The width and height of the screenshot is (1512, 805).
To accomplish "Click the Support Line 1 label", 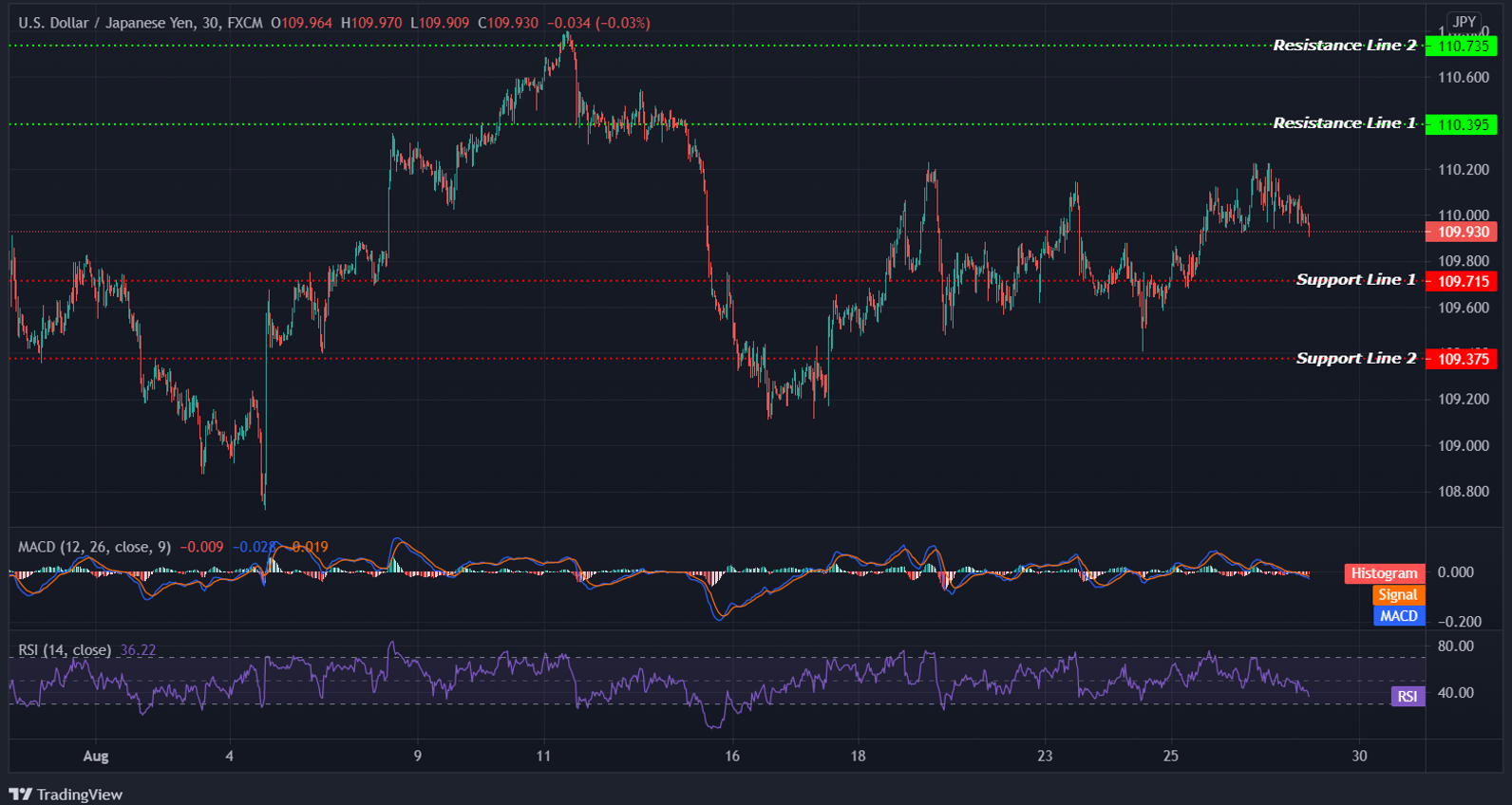I will click(x=1355, y=280).
